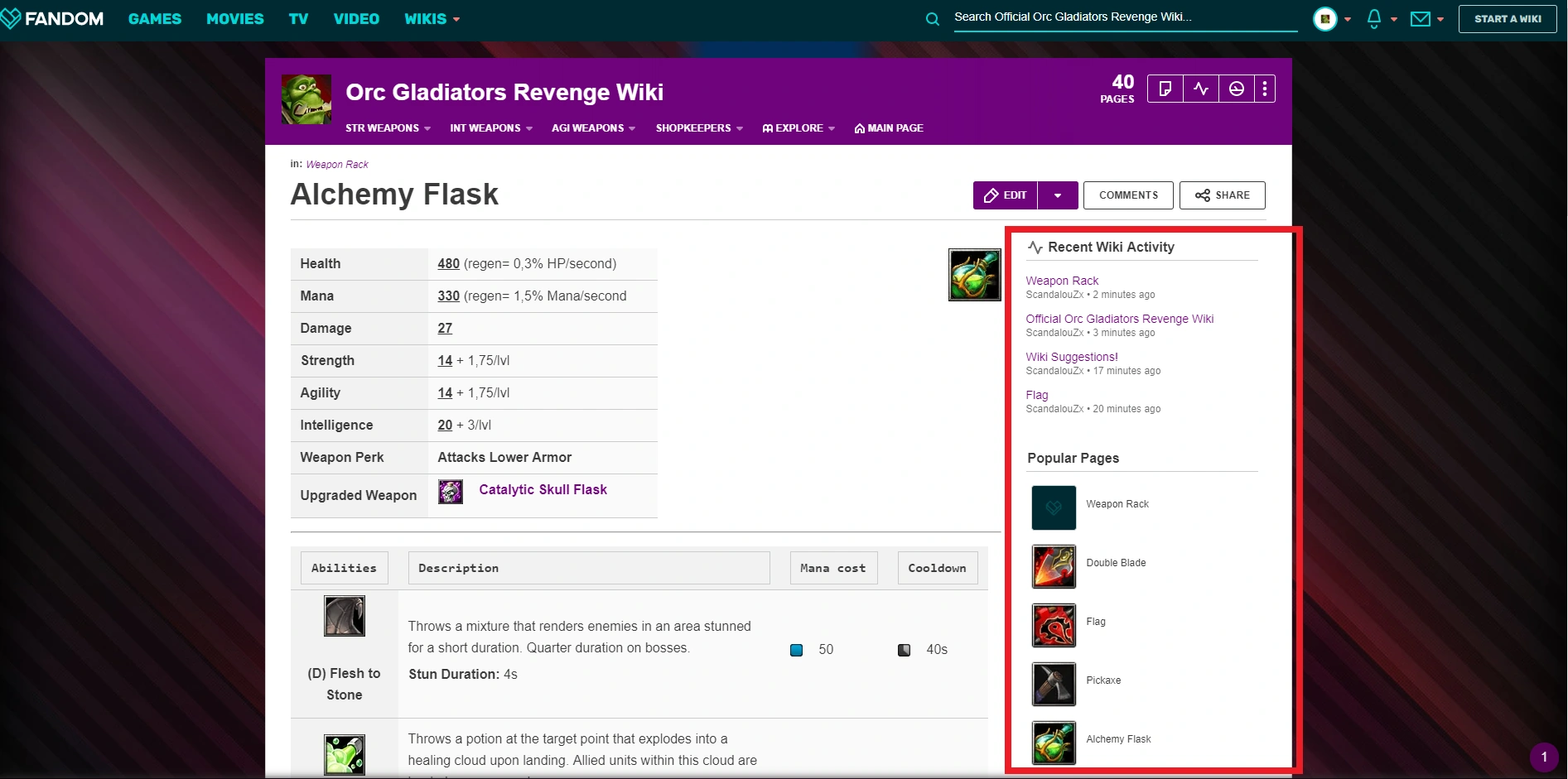Screen dimensions: 1568x779
Task: Open Double Blade popular page thumbnail
Action: pyautogui.click(x=1054, y=566)
